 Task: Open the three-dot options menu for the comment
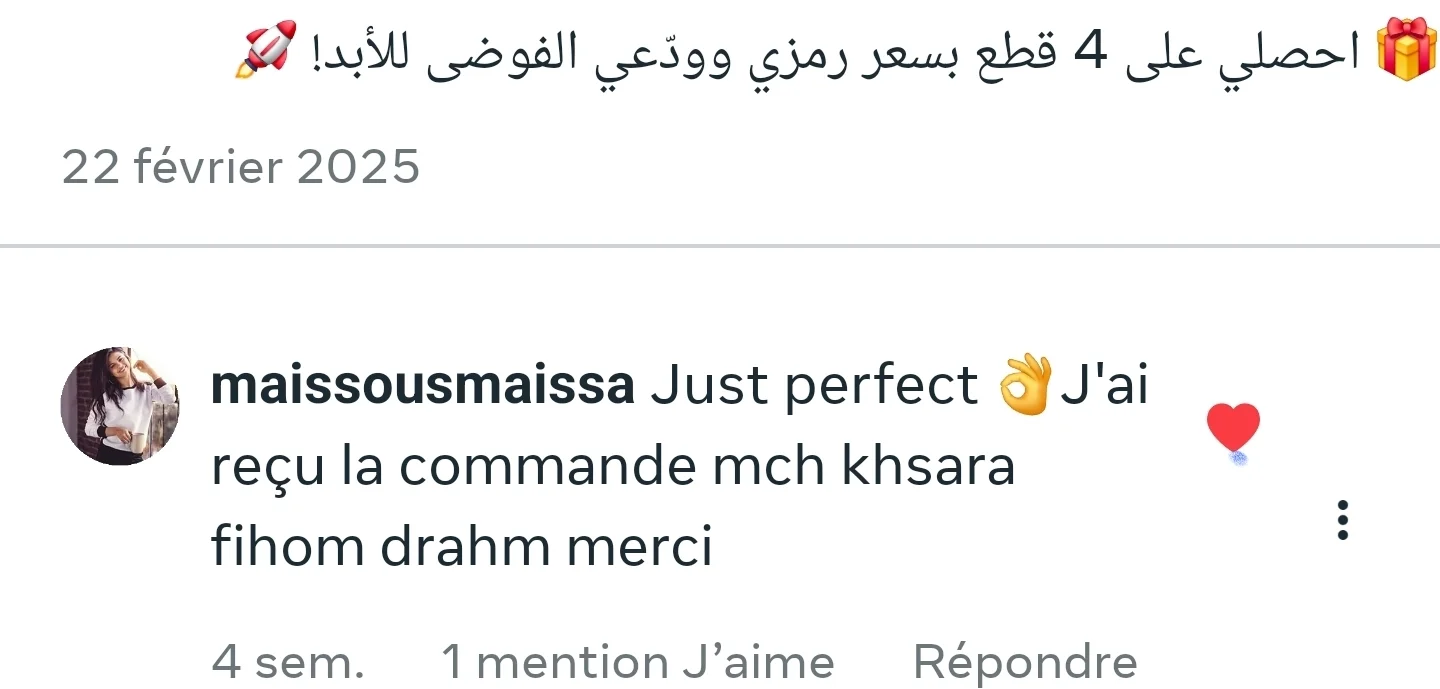[1343, 520]
